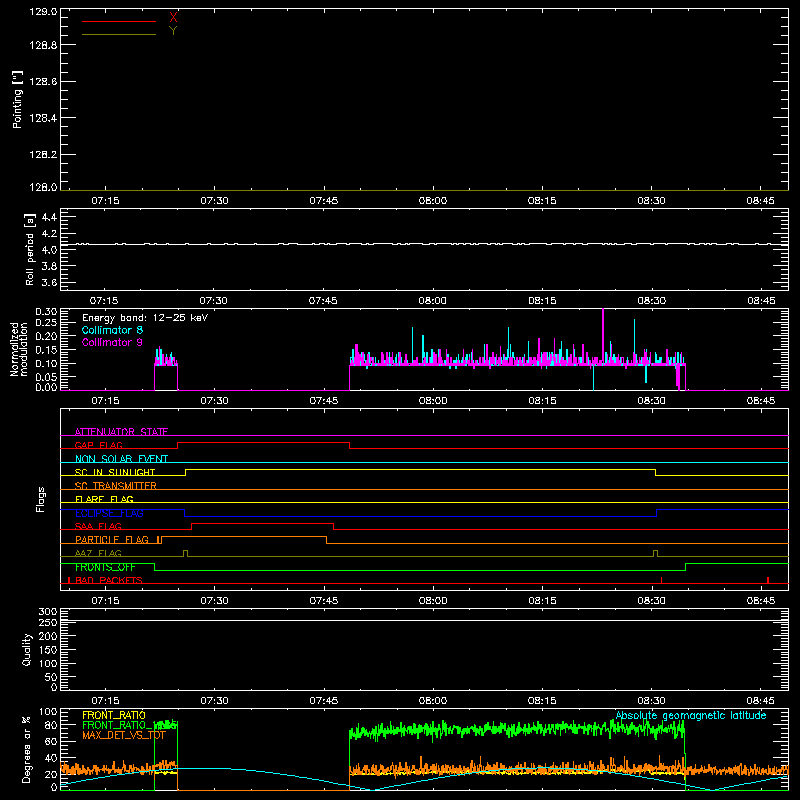Click 08:00 under the Pointing plot
The width and height of the screenshot is (800, 800).
click(x=433, y=201)
